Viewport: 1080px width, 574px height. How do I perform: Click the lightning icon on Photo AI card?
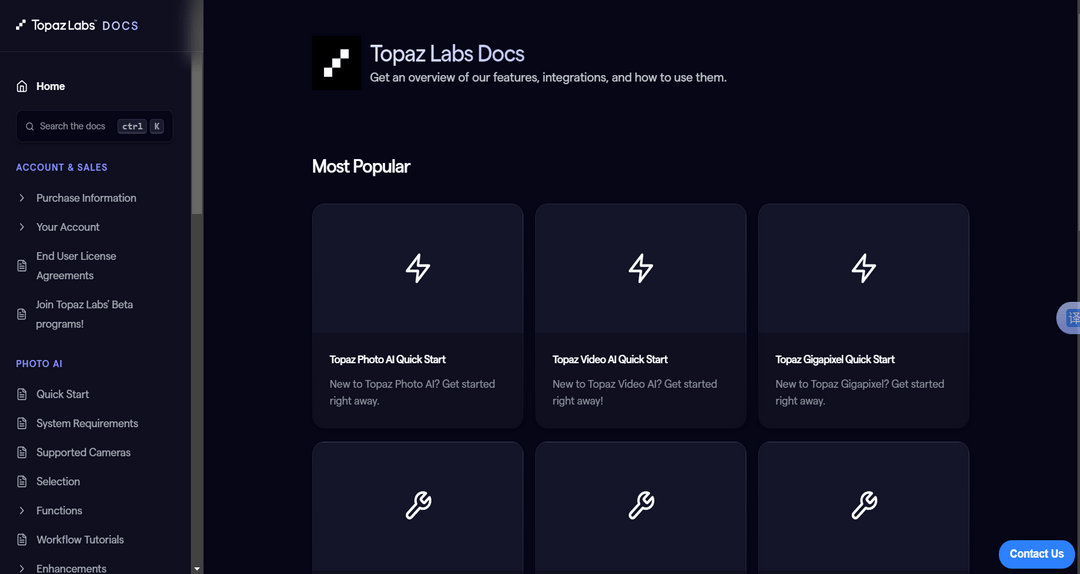pyautogui.click(x=418, y=268)
